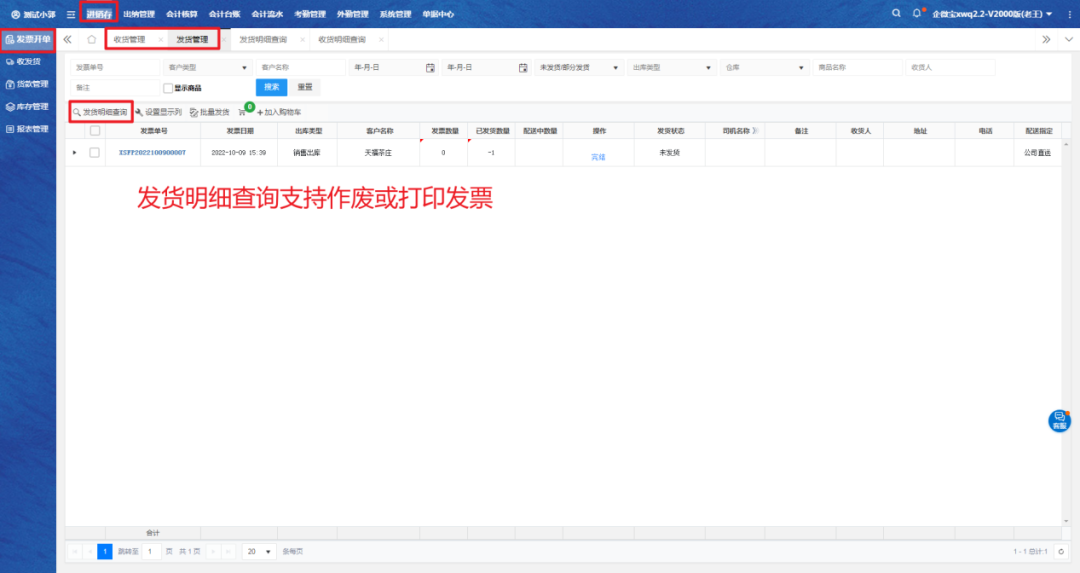
Task: Go to the home tab icon
Action: (x=91, y=40)
